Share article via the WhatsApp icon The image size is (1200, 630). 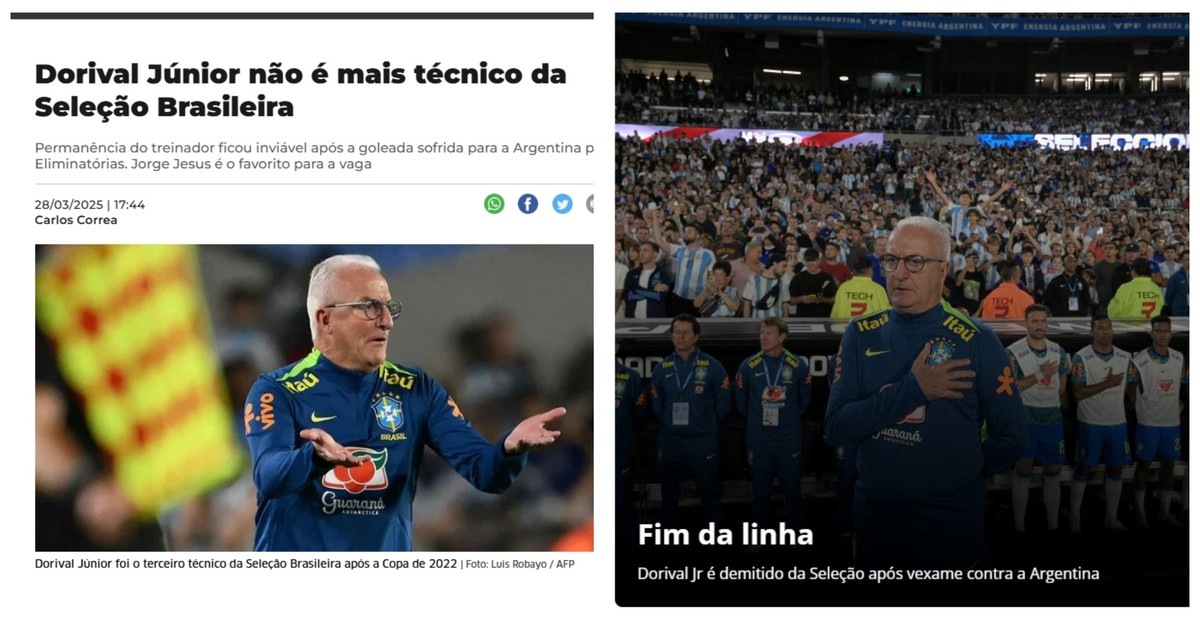pyautogui.click(x=494, y=204)
